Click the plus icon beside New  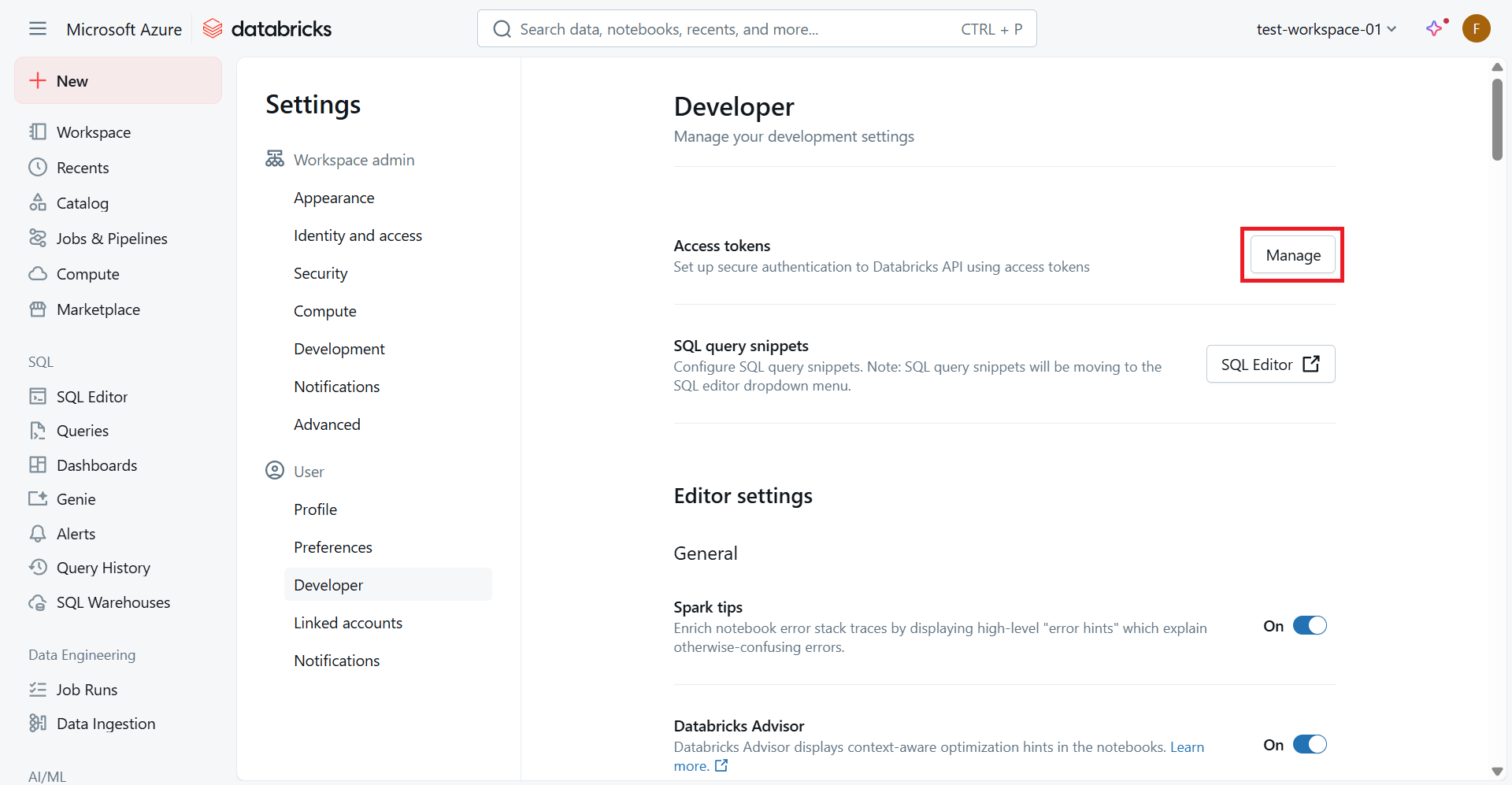[x=37, y=80]
